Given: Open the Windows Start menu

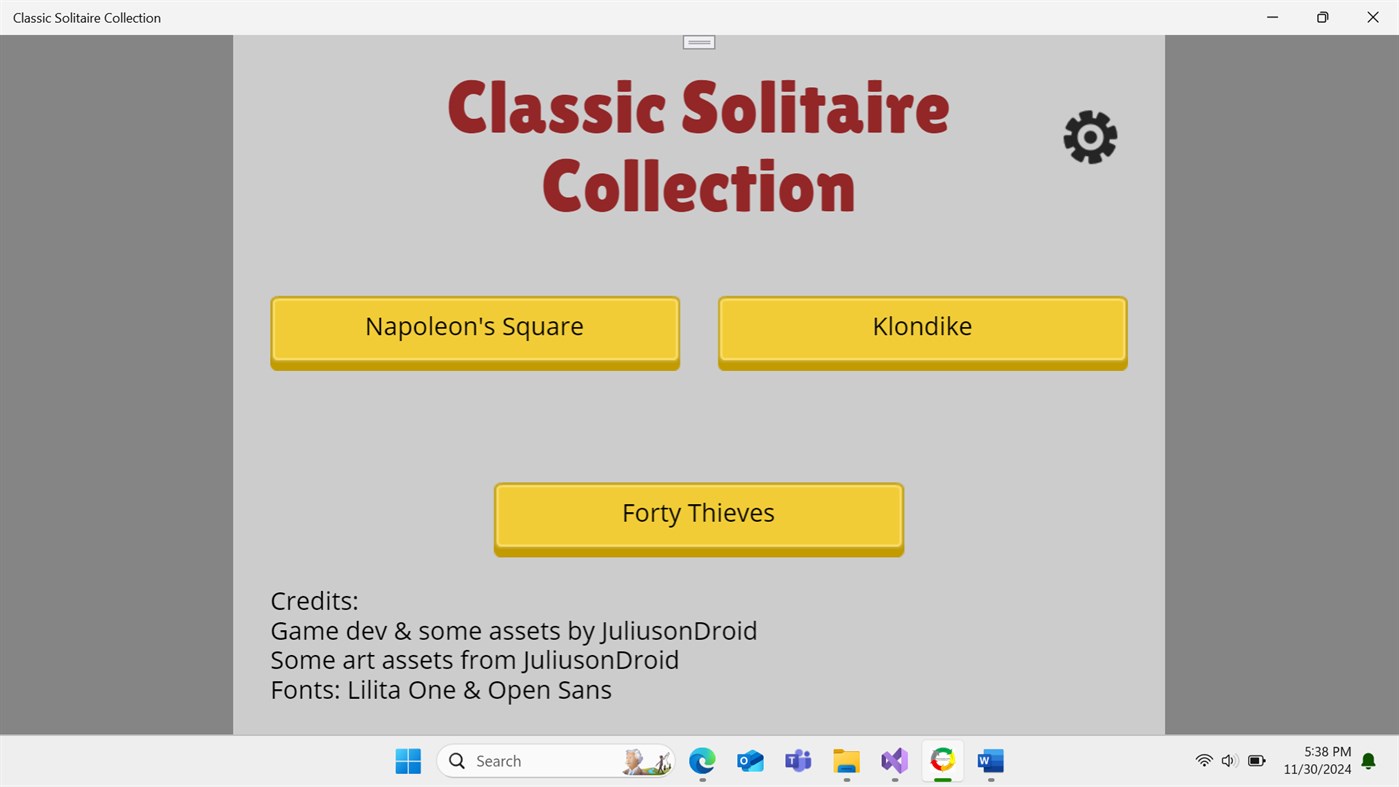Looking at the screenshot, I should pyautogui.click(x=408, y=760).
